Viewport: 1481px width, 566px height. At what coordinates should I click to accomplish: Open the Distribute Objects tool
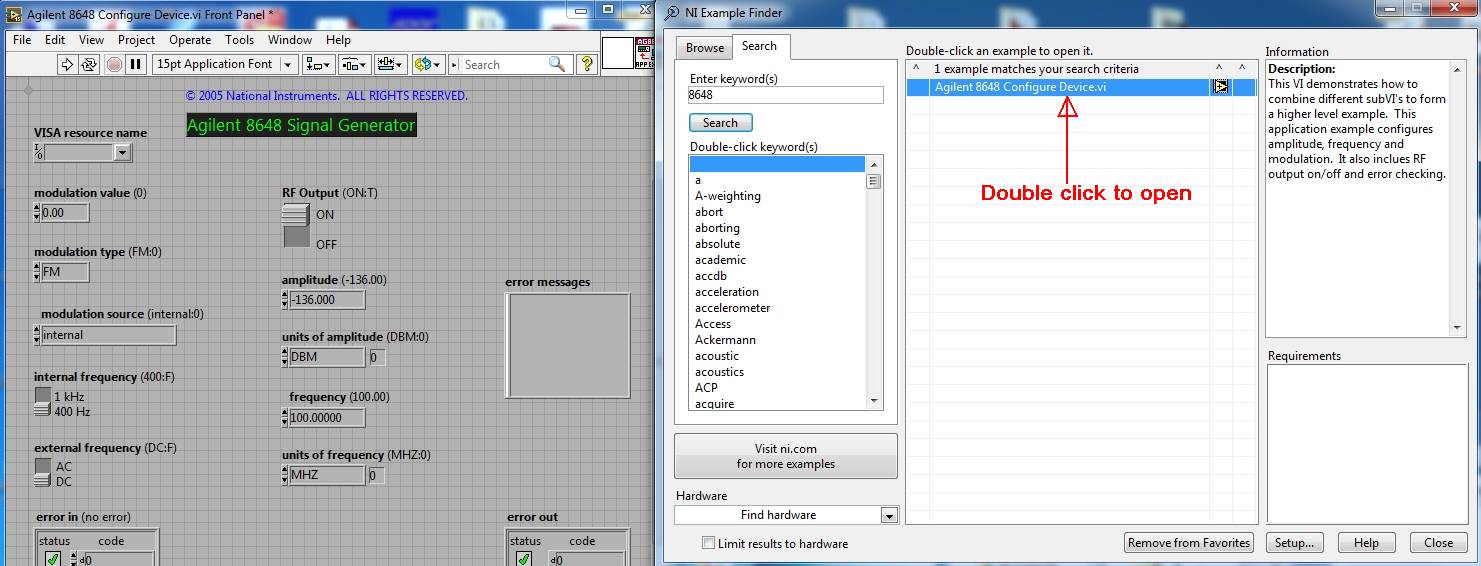(354, 64)
